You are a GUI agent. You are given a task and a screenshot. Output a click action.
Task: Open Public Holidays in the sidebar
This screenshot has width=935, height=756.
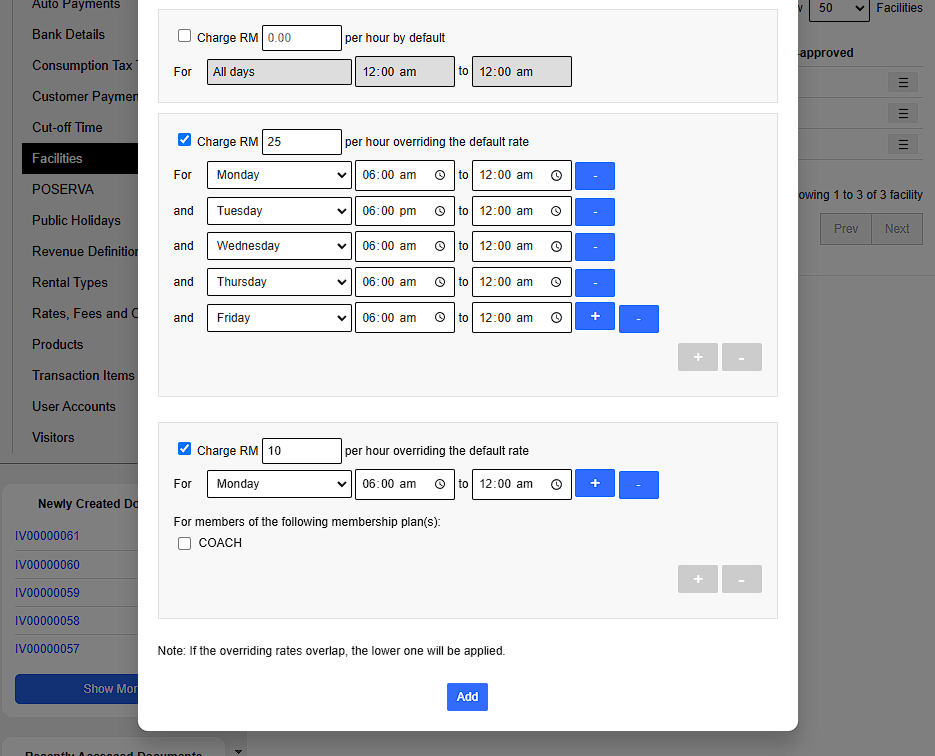click(76, 220)
